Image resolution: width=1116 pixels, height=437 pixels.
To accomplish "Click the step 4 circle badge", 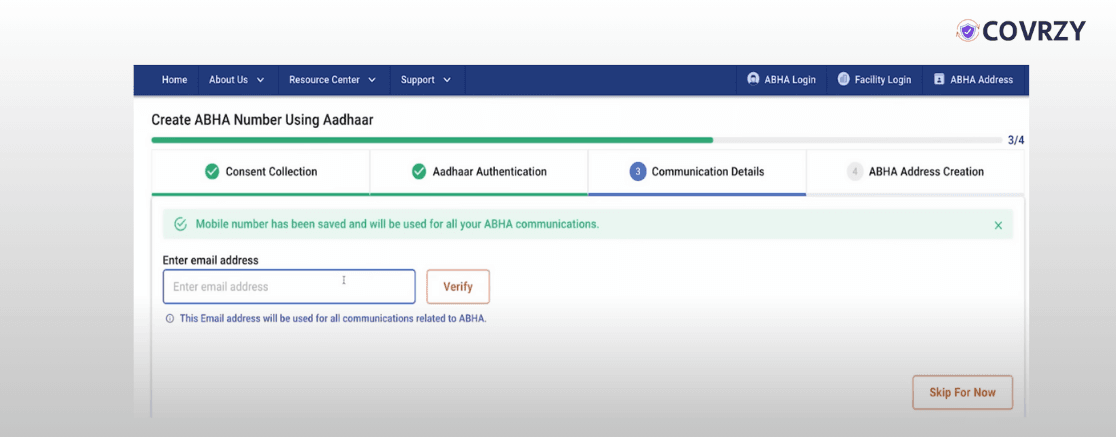I will pyautogui.click(x=855, y=172).
